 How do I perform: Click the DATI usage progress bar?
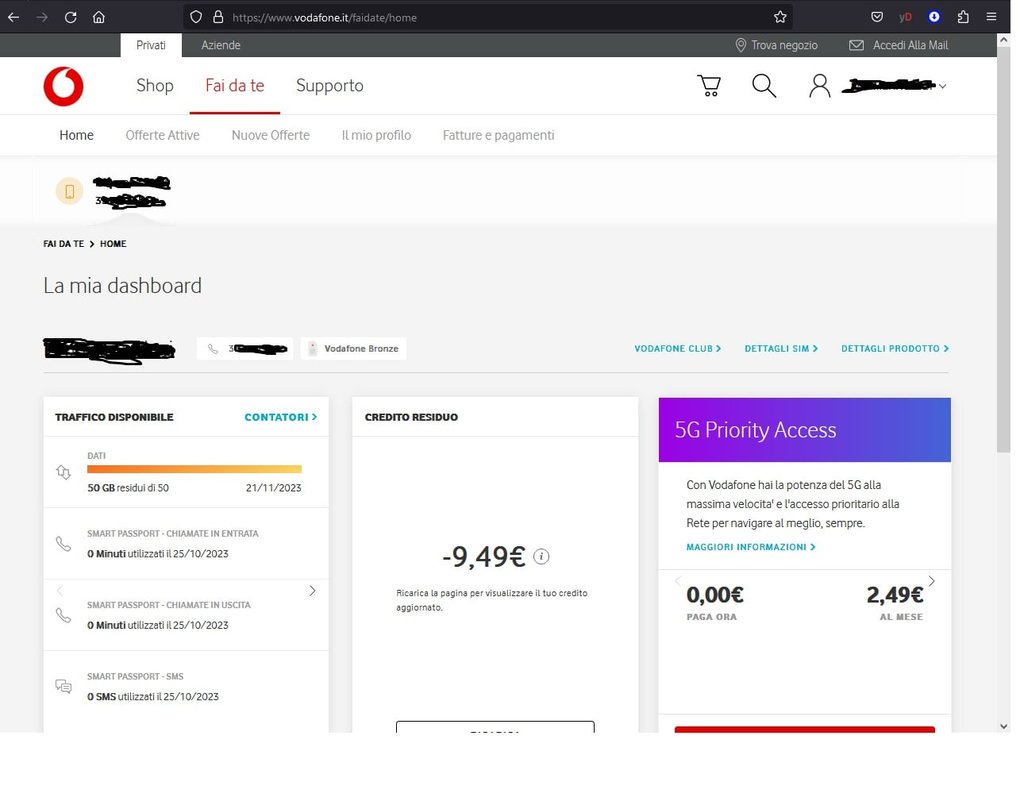click(194, 469)
